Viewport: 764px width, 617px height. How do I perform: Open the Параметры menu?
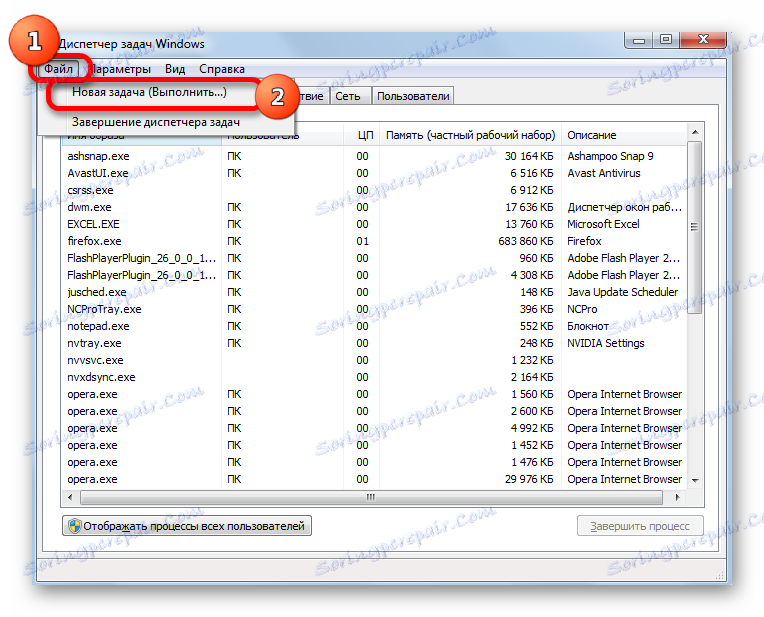click(x=120, y=69)
